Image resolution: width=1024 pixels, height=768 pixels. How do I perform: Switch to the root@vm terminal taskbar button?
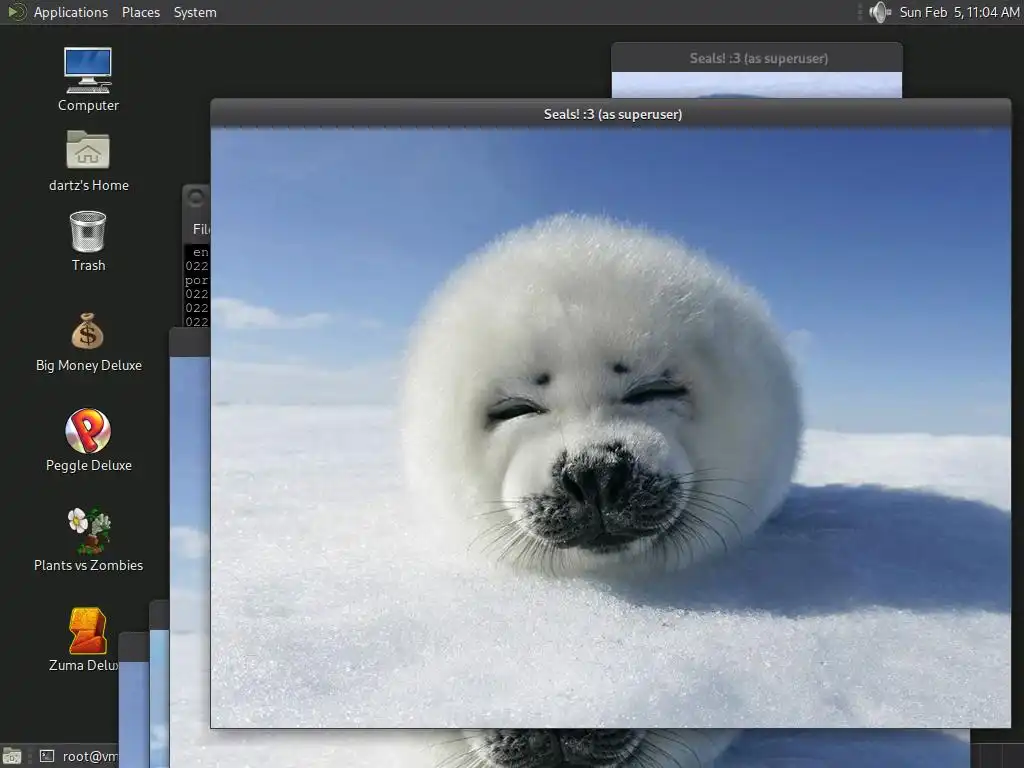78,756
